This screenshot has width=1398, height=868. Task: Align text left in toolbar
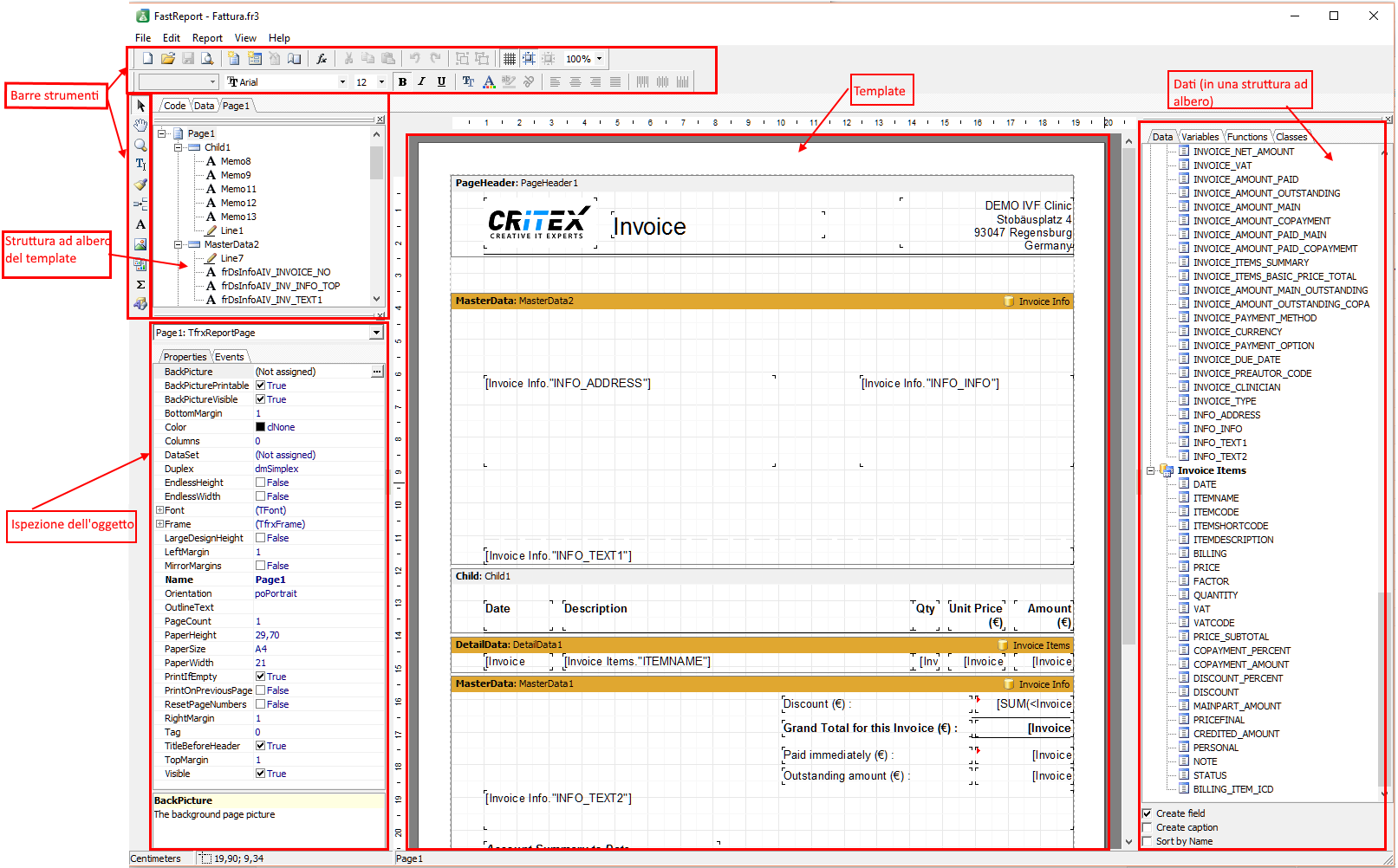556,82
